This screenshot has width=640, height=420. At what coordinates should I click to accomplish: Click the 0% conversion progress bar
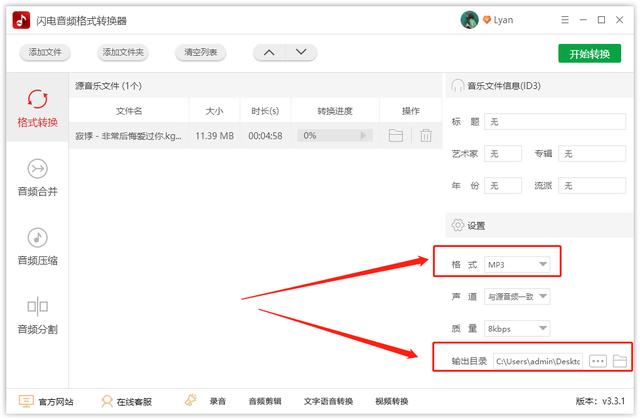click(335, 136)
